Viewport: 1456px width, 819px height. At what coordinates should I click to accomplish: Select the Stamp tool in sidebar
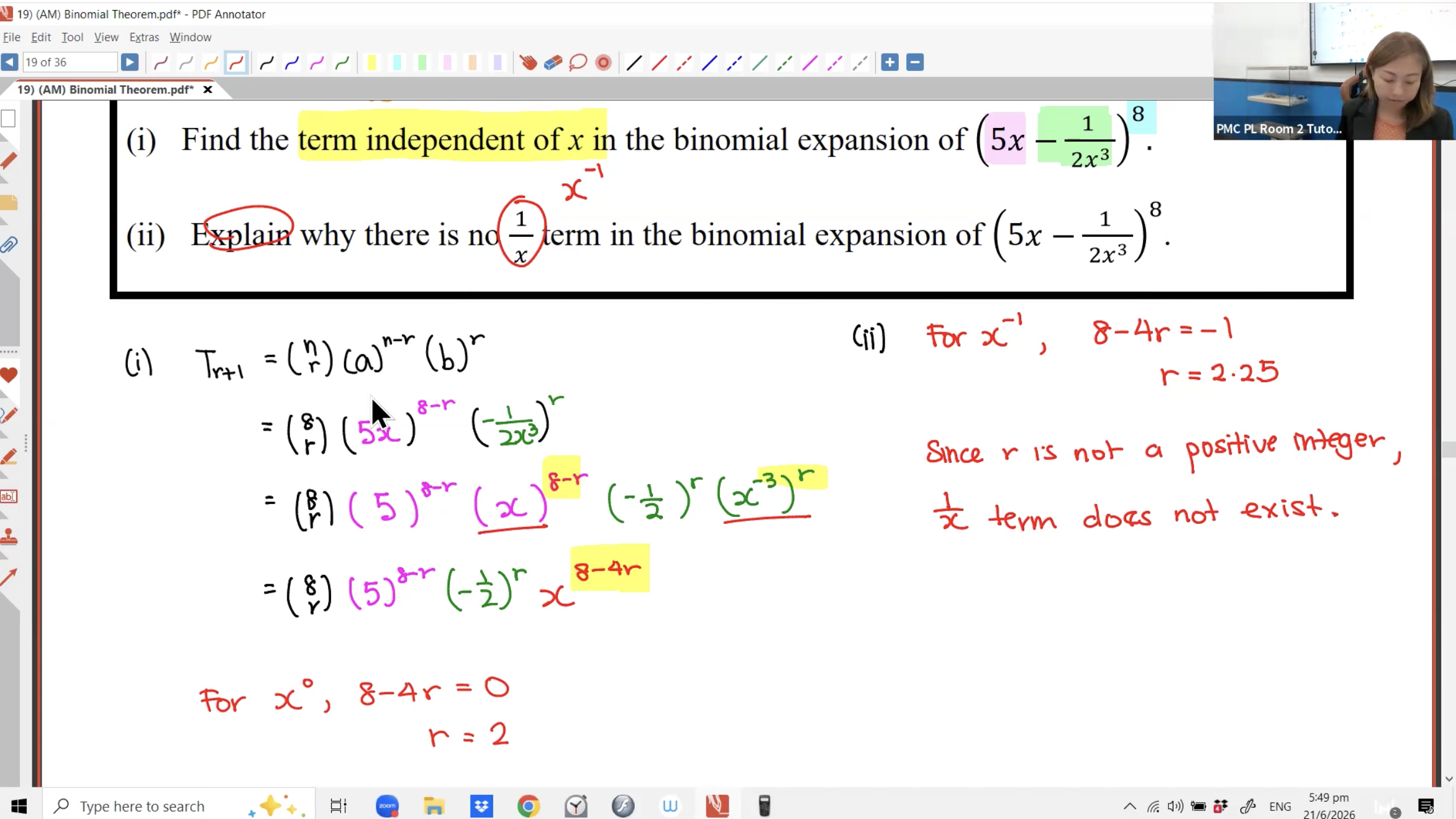(9, 537)
